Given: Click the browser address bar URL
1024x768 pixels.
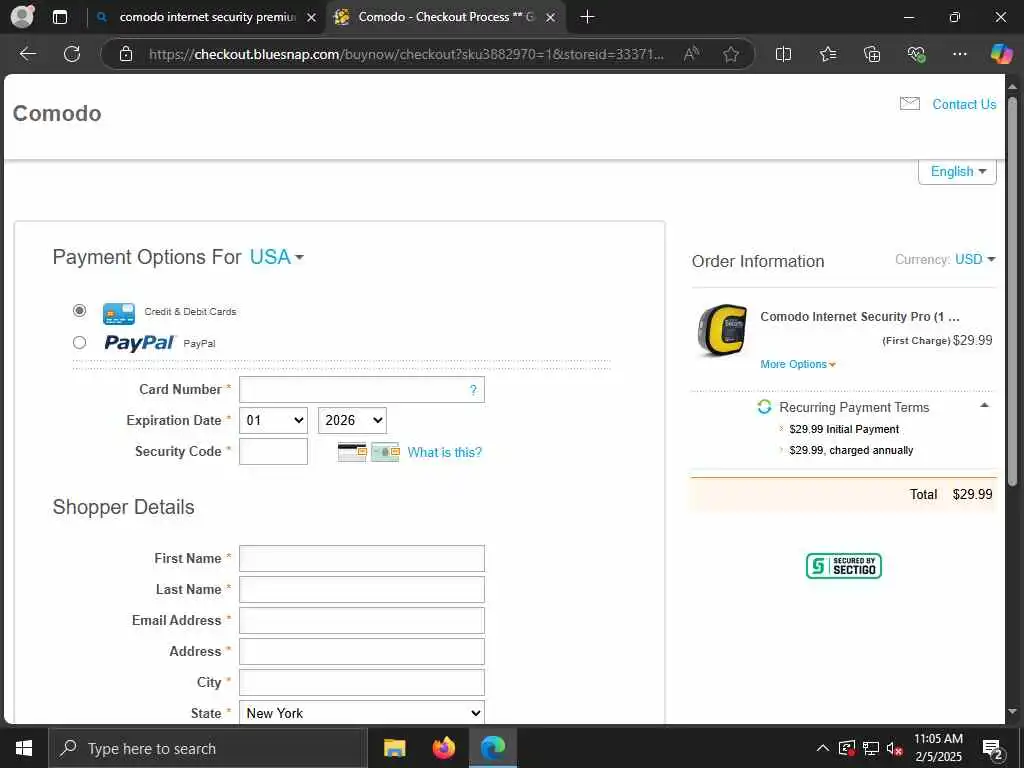Looking at the screenshot, I should (406, 54).
